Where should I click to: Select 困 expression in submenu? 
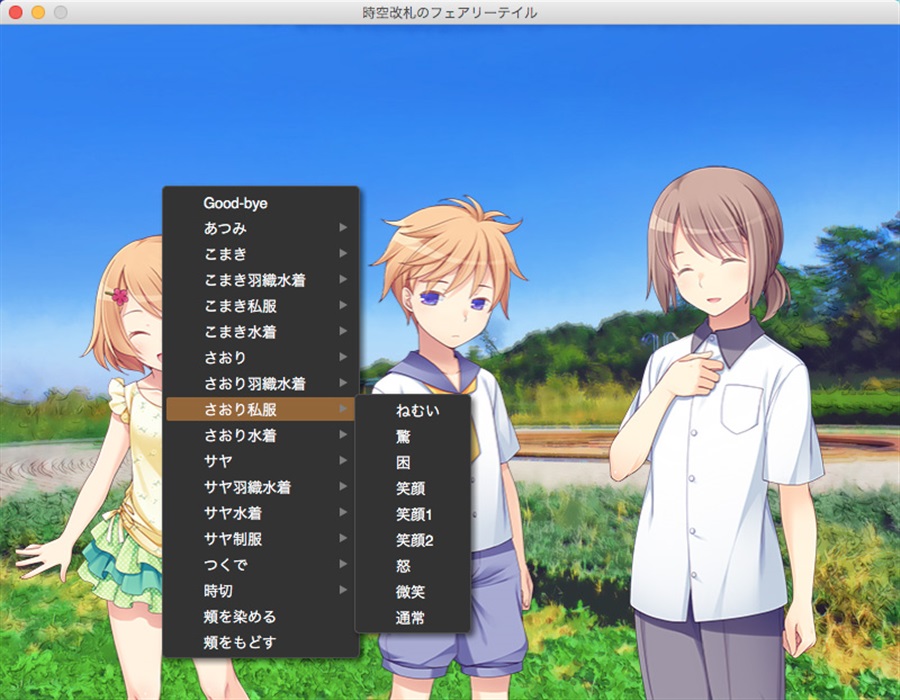(x=413, y=462)
